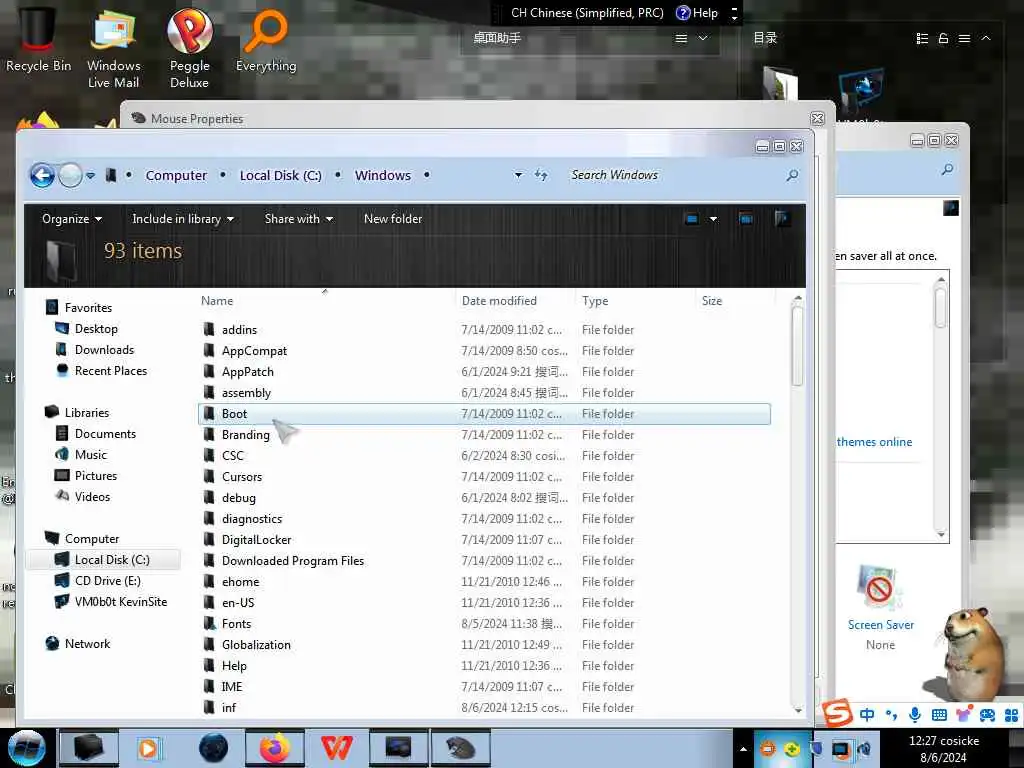Open the Organize menu
This screenshot has width=1024, height=768.
(72, 219)
